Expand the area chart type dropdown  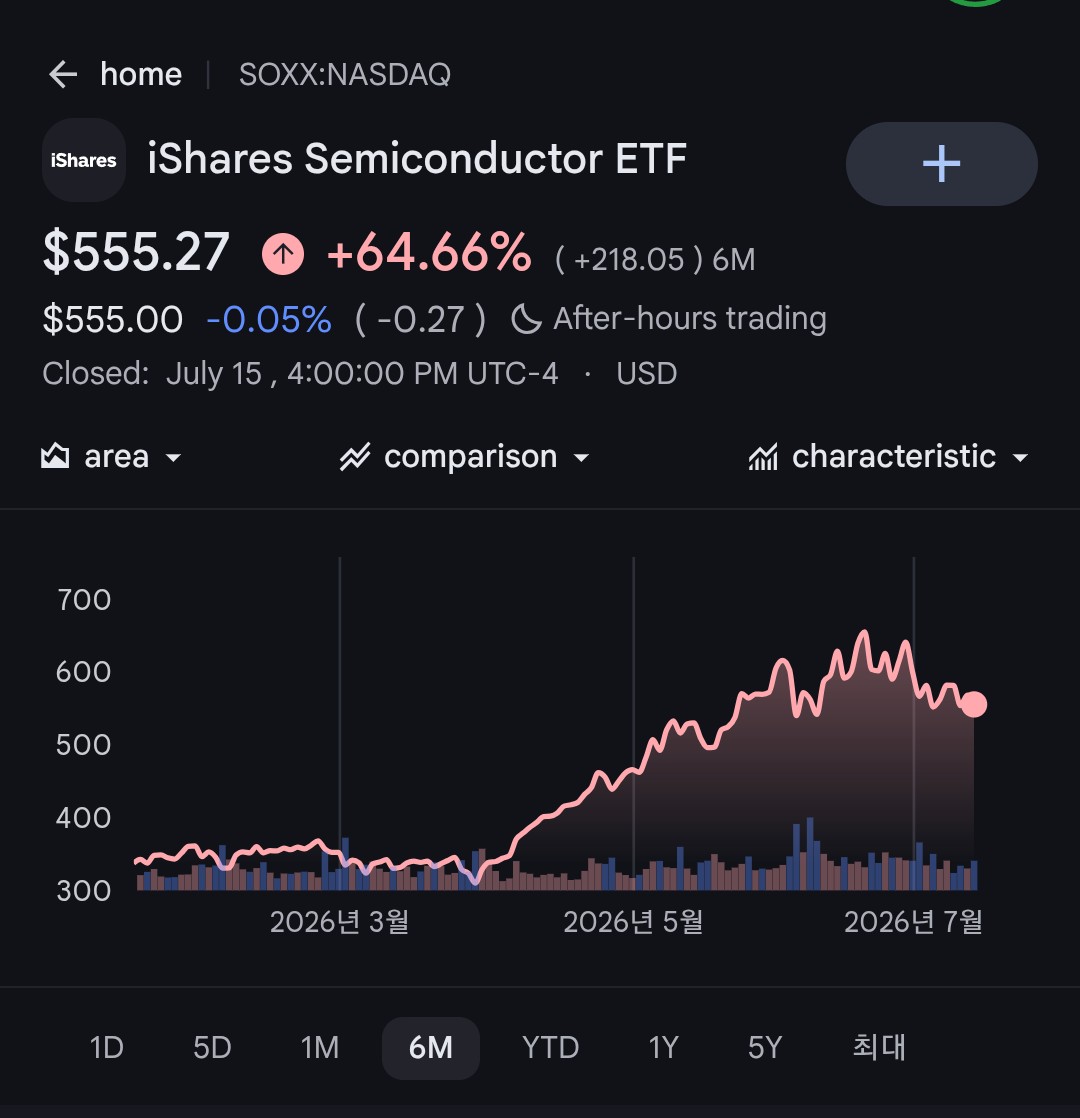[173, 458]
